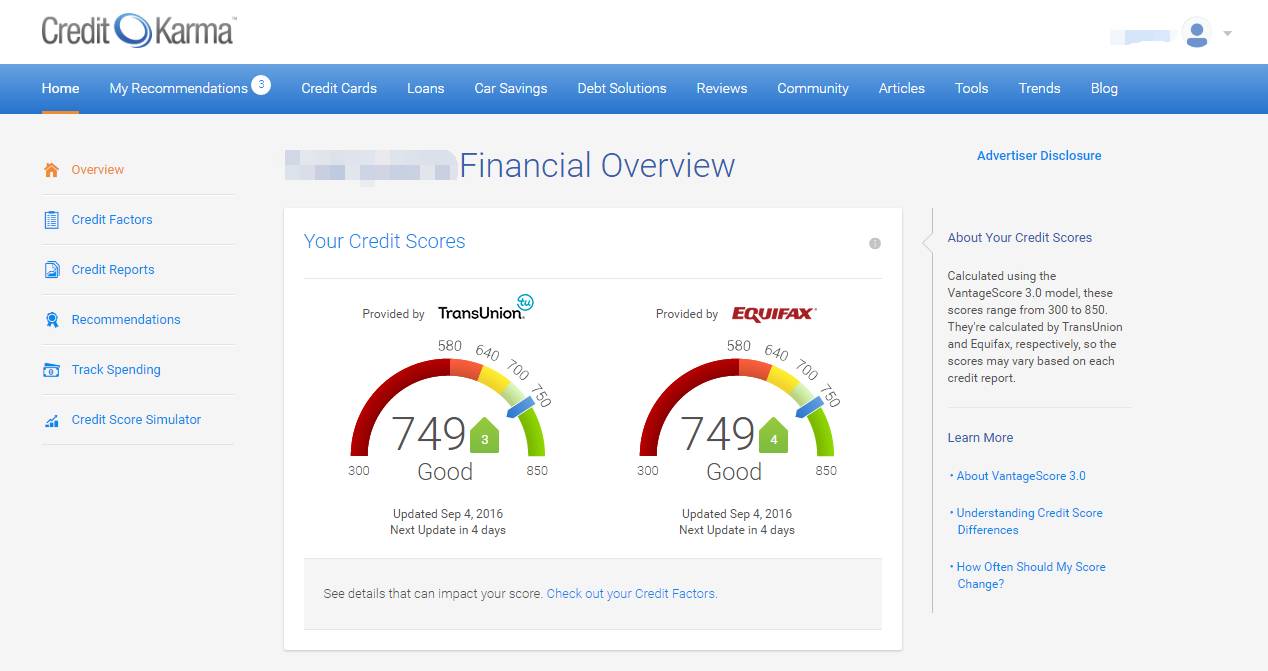Click the Your Credit Scores heading
The image size is (1268, 671).
coord(384,241)
